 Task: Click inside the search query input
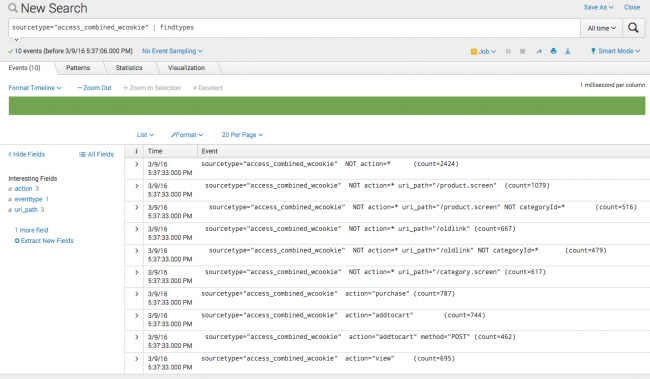point(294,28)
